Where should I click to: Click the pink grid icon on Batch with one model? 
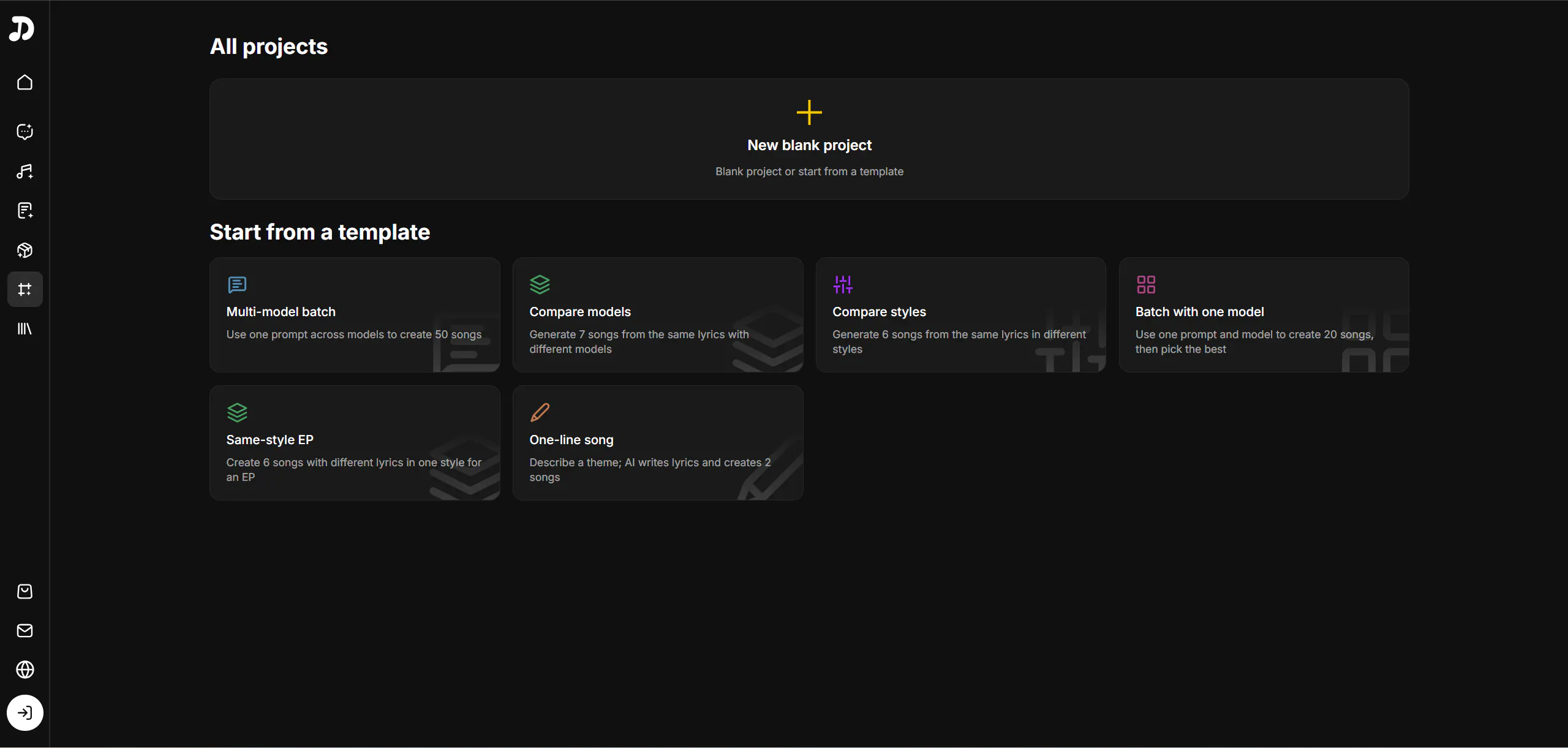pos(1146,285)
